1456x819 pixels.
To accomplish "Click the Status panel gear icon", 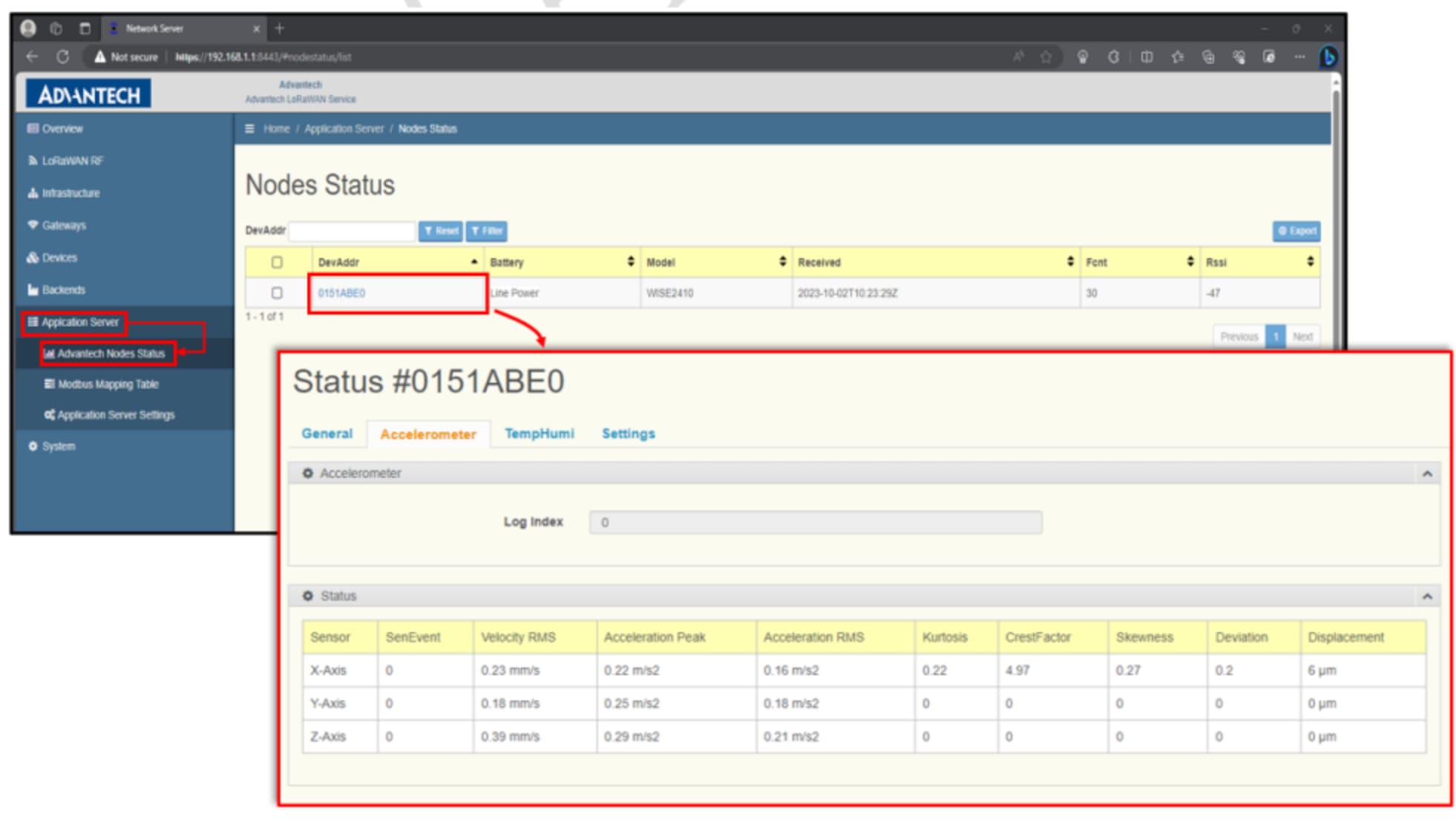I will 308,596.
